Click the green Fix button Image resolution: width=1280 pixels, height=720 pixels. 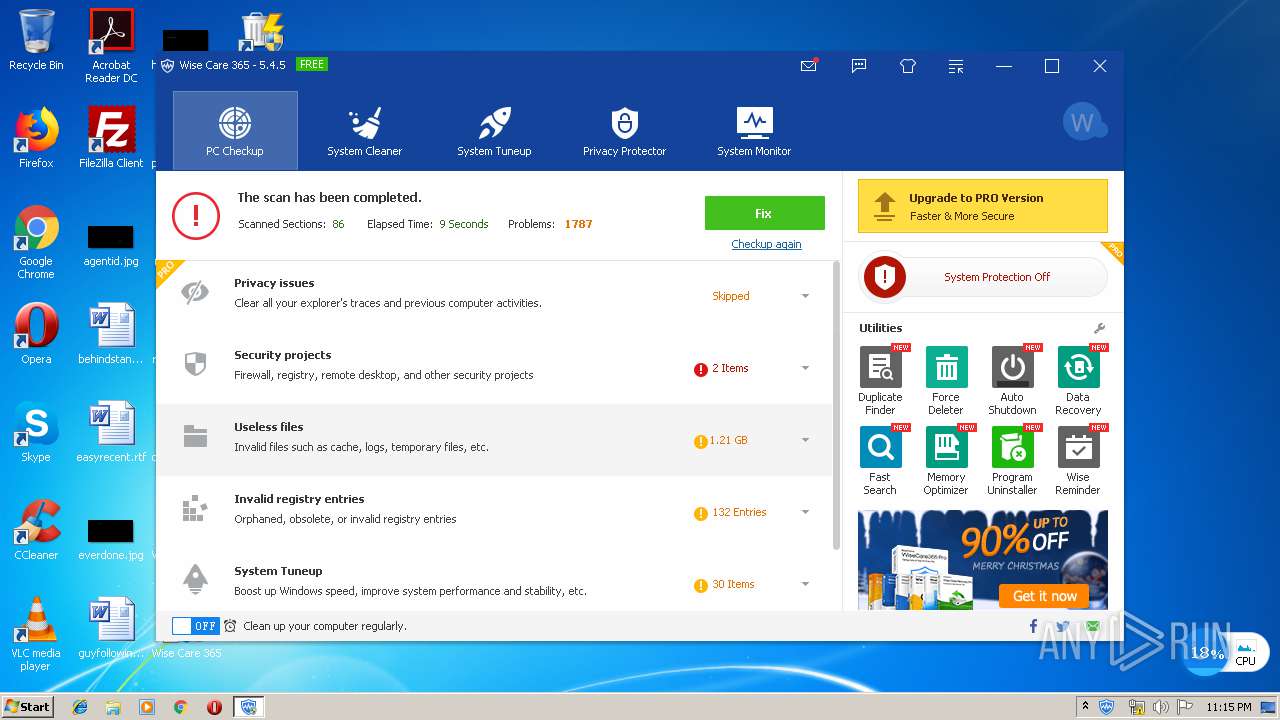coord(765,213)
